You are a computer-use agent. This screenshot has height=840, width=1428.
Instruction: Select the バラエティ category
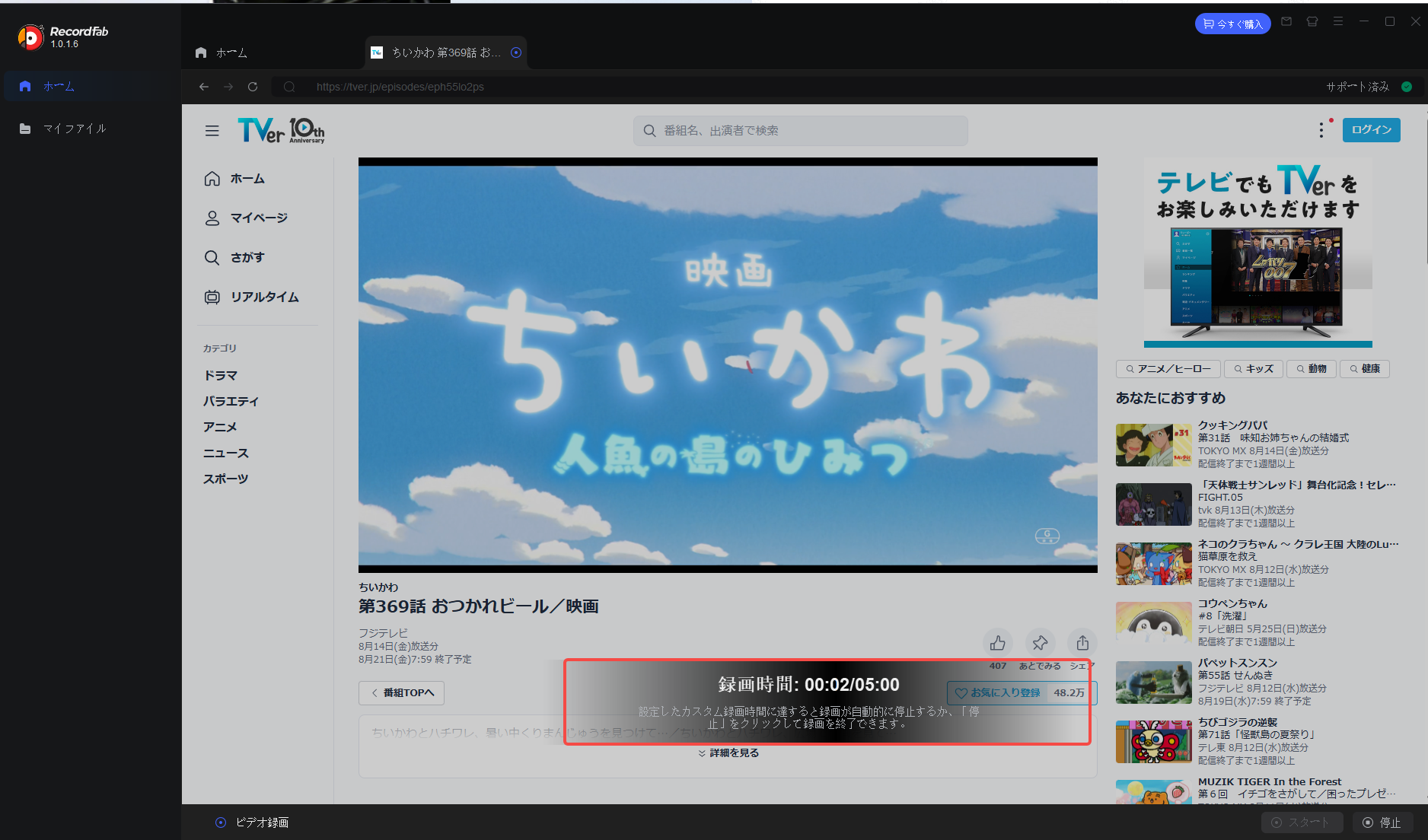231,401
